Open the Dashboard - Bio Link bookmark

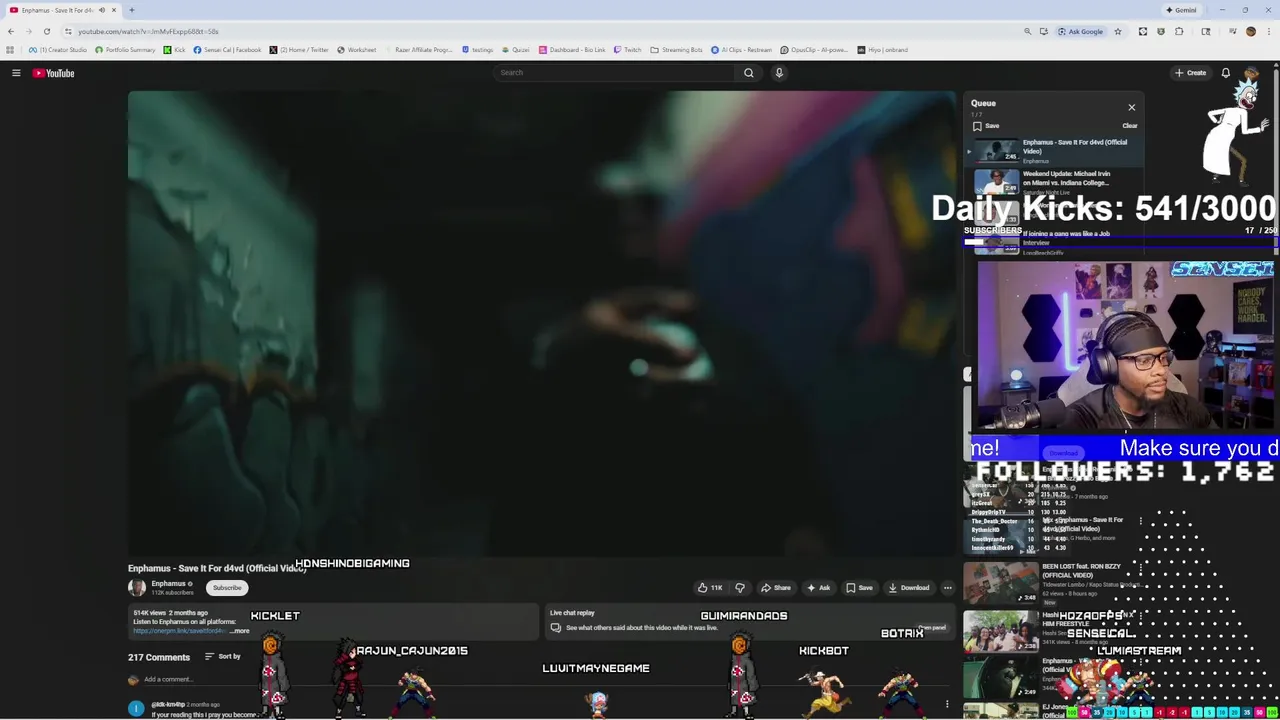[x=573, y=50]
